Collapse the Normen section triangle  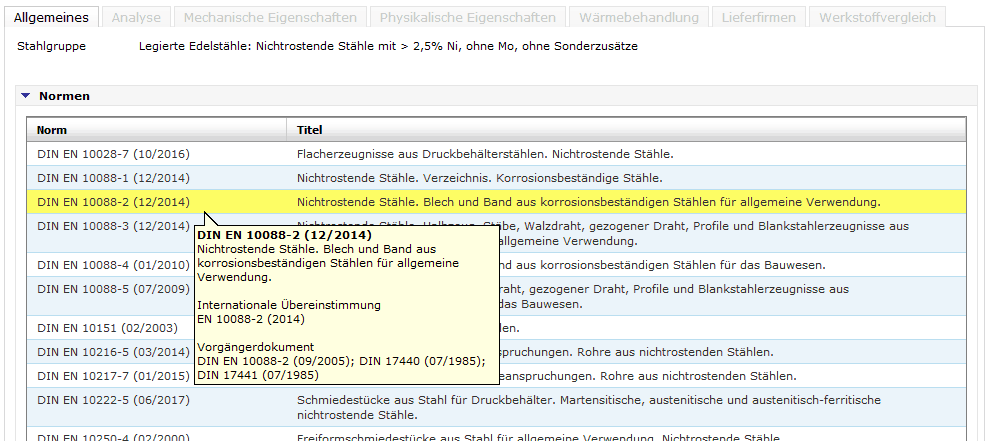[x=25, y=97]
